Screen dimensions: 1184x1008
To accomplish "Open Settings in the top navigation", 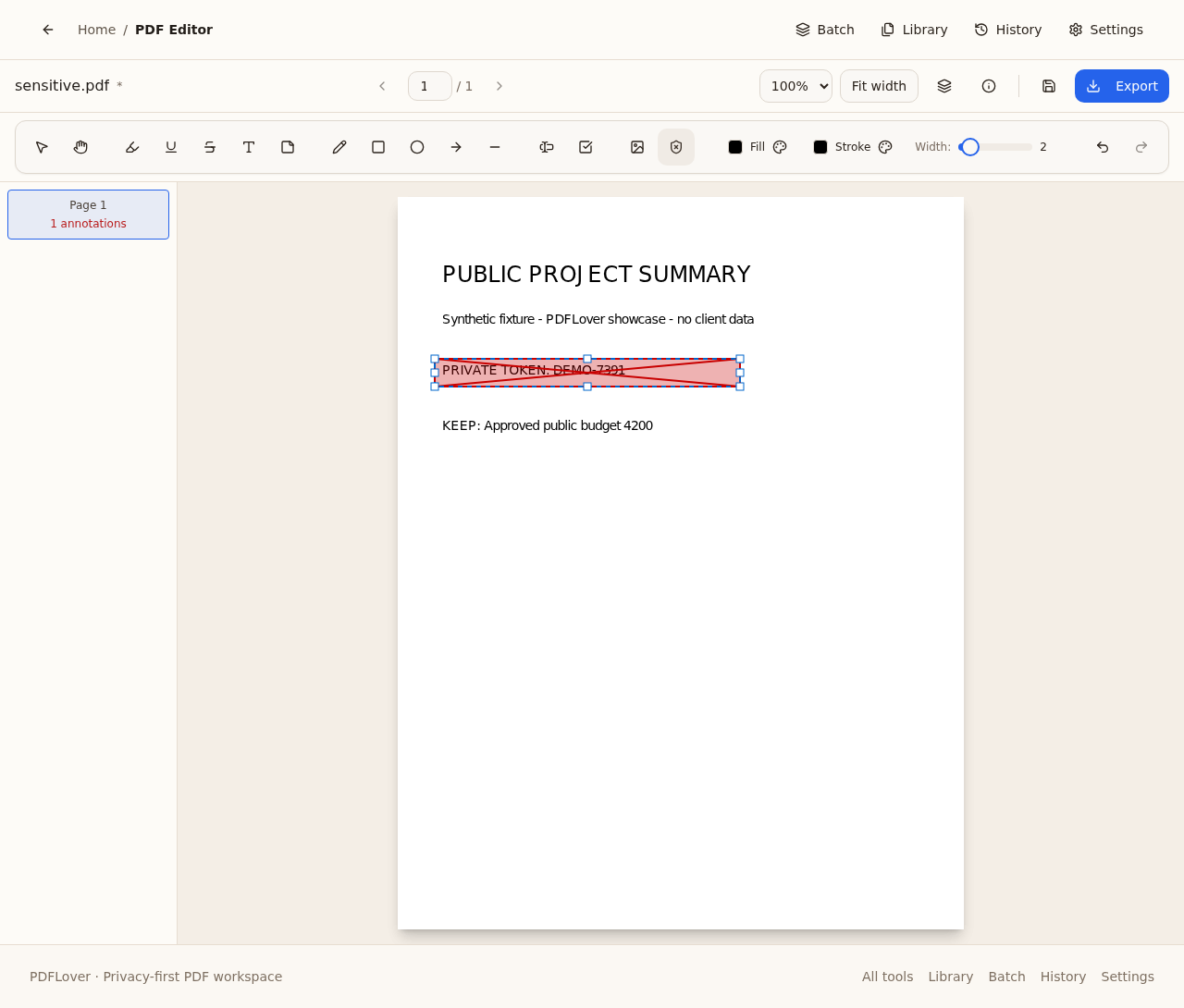I will (1106, 30).
